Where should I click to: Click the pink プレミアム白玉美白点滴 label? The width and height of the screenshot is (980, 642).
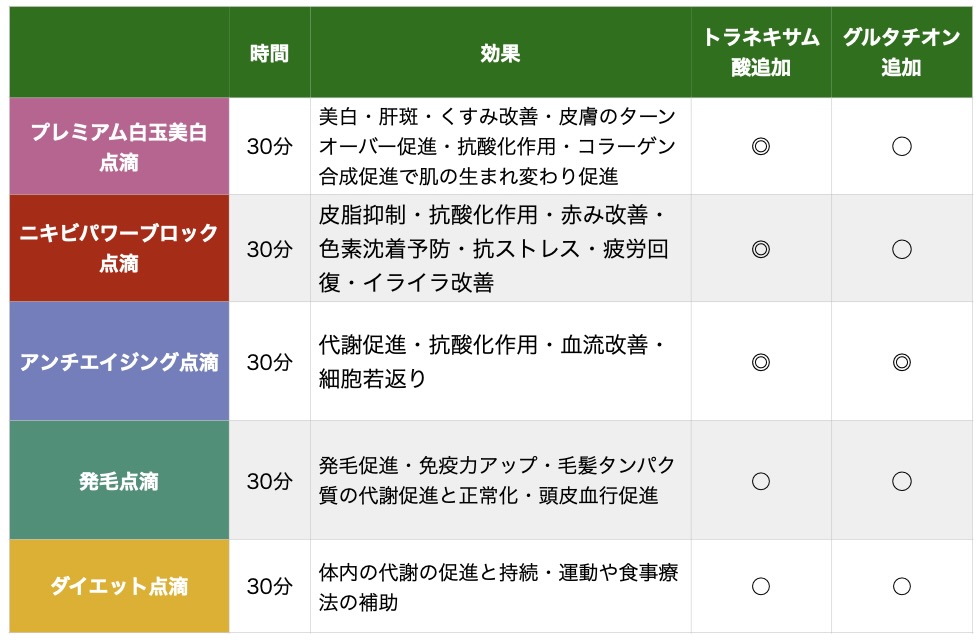[119, 147]
